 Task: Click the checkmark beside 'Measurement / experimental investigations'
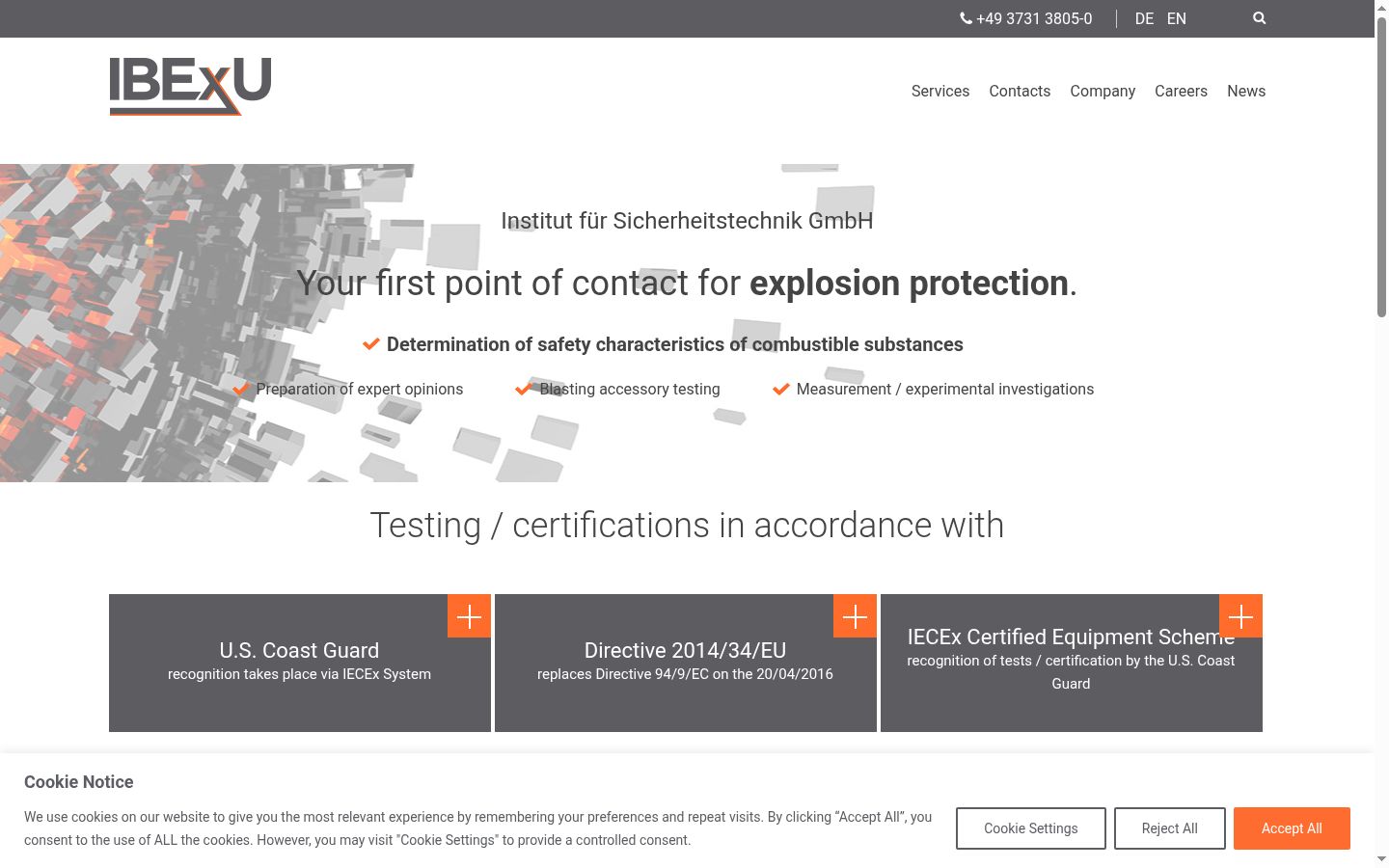coord(781,389)
